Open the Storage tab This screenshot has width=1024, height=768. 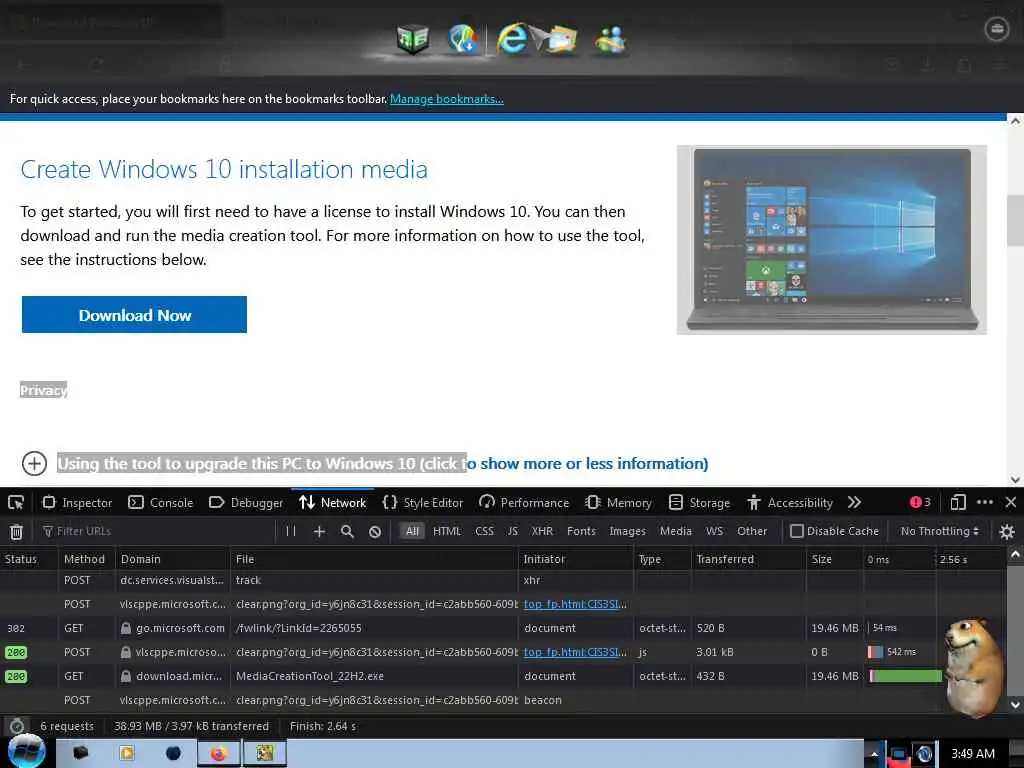(699, 502)
